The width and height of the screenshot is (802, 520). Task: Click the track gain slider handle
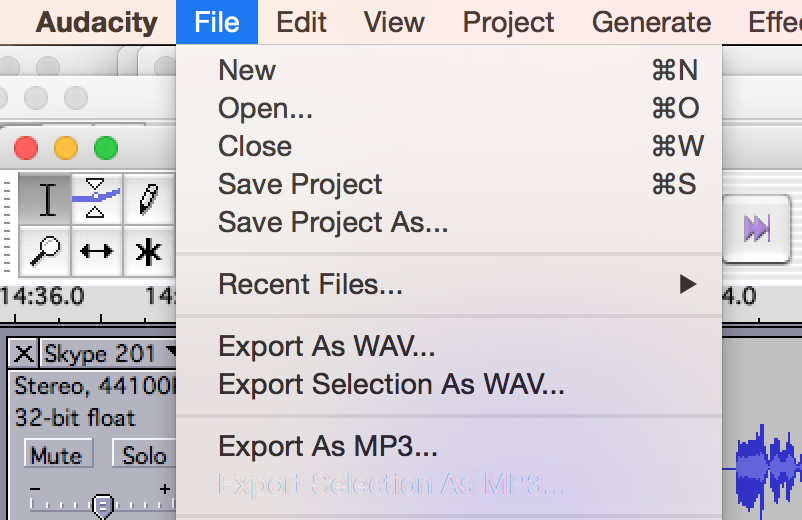[102, 506]
